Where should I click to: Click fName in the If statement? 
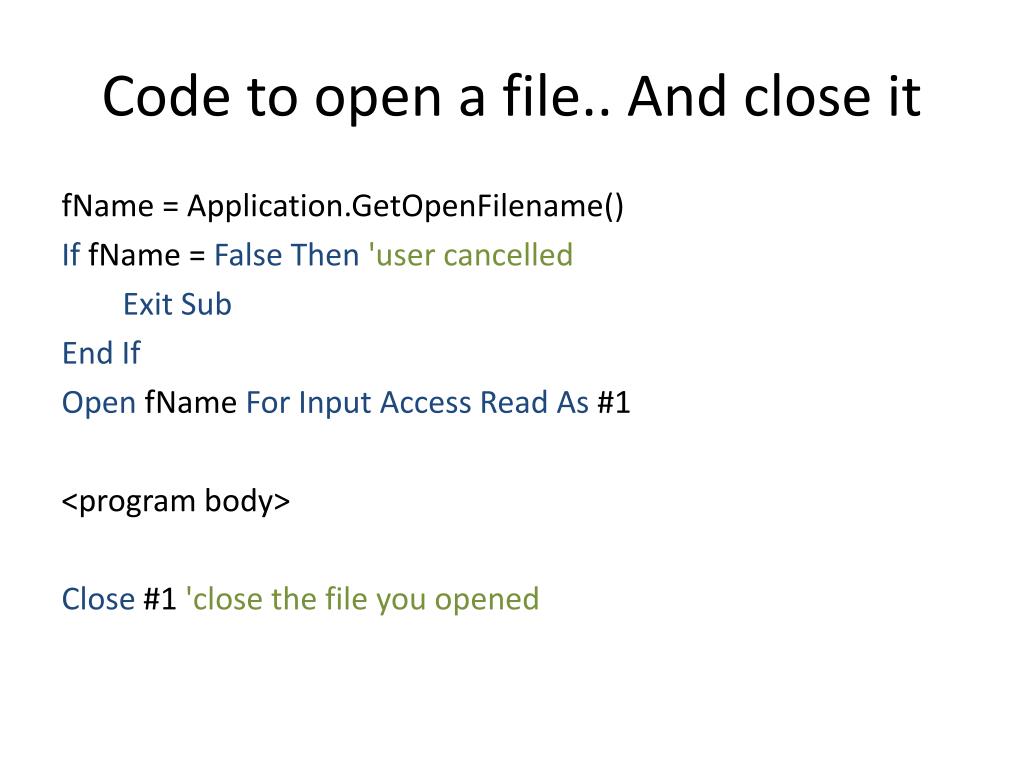pos(134,255)
